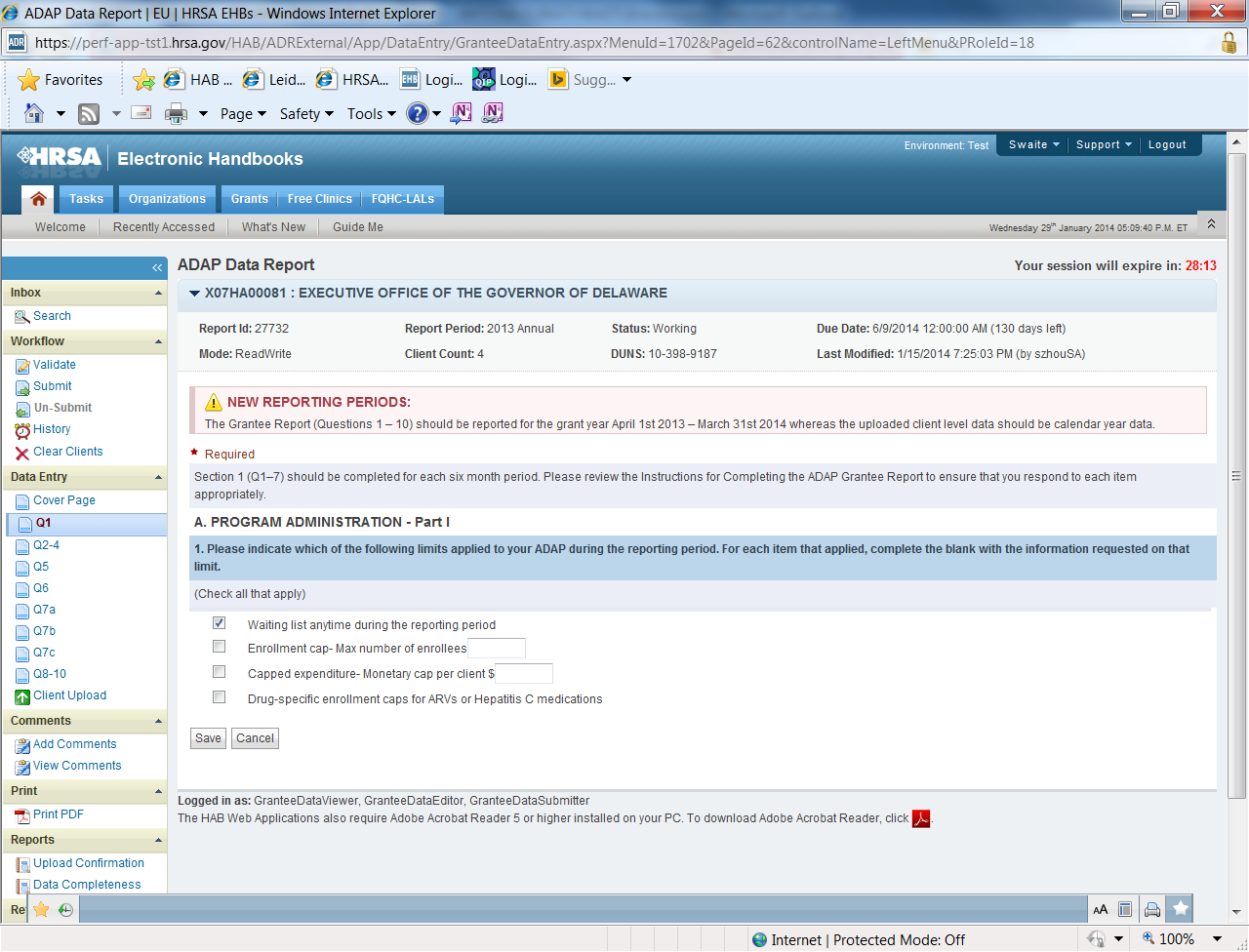Open the Recently Accessed link

164,227
